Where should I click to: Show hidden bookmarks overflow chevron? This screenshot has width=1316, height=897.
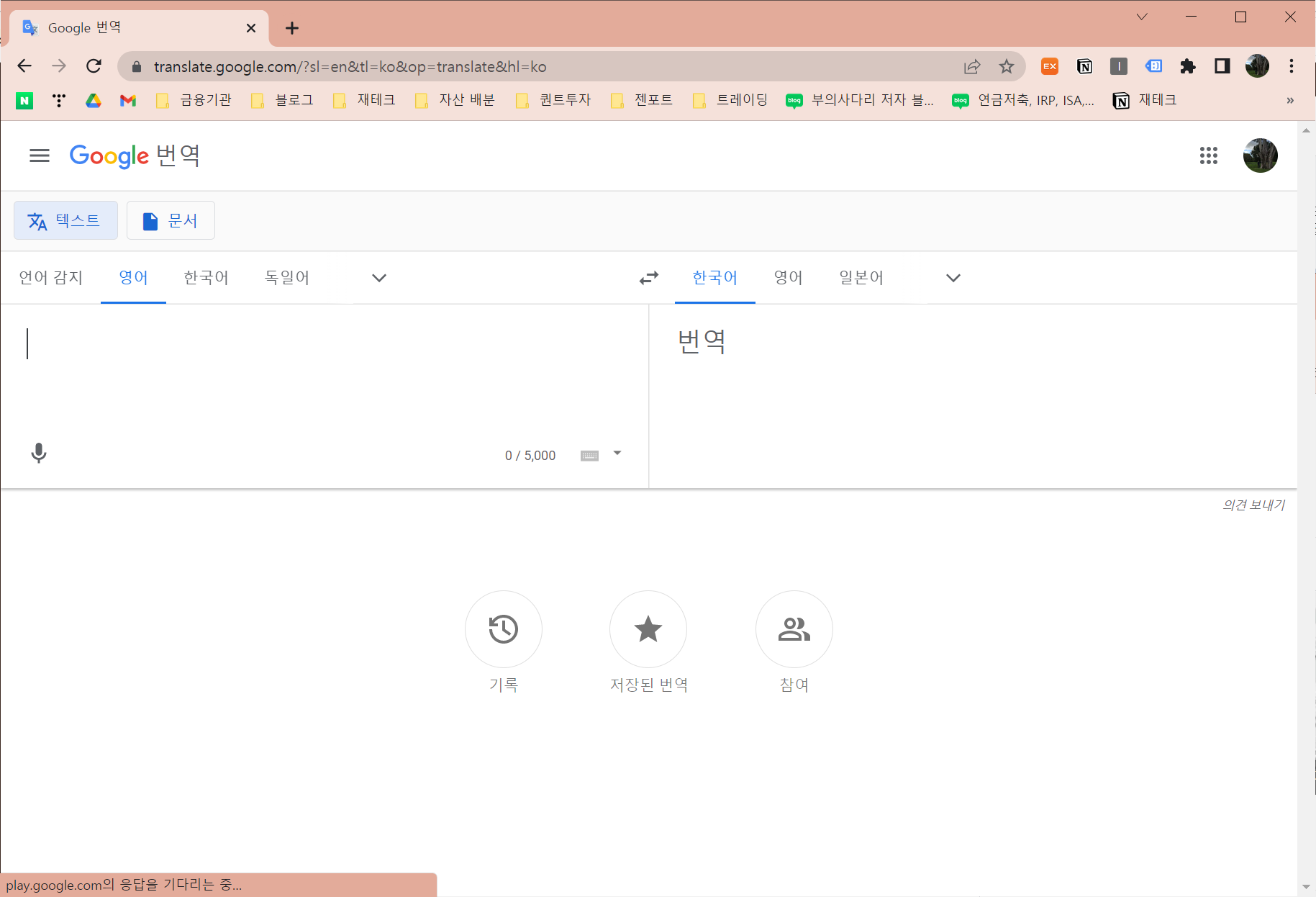[1290, 101]
